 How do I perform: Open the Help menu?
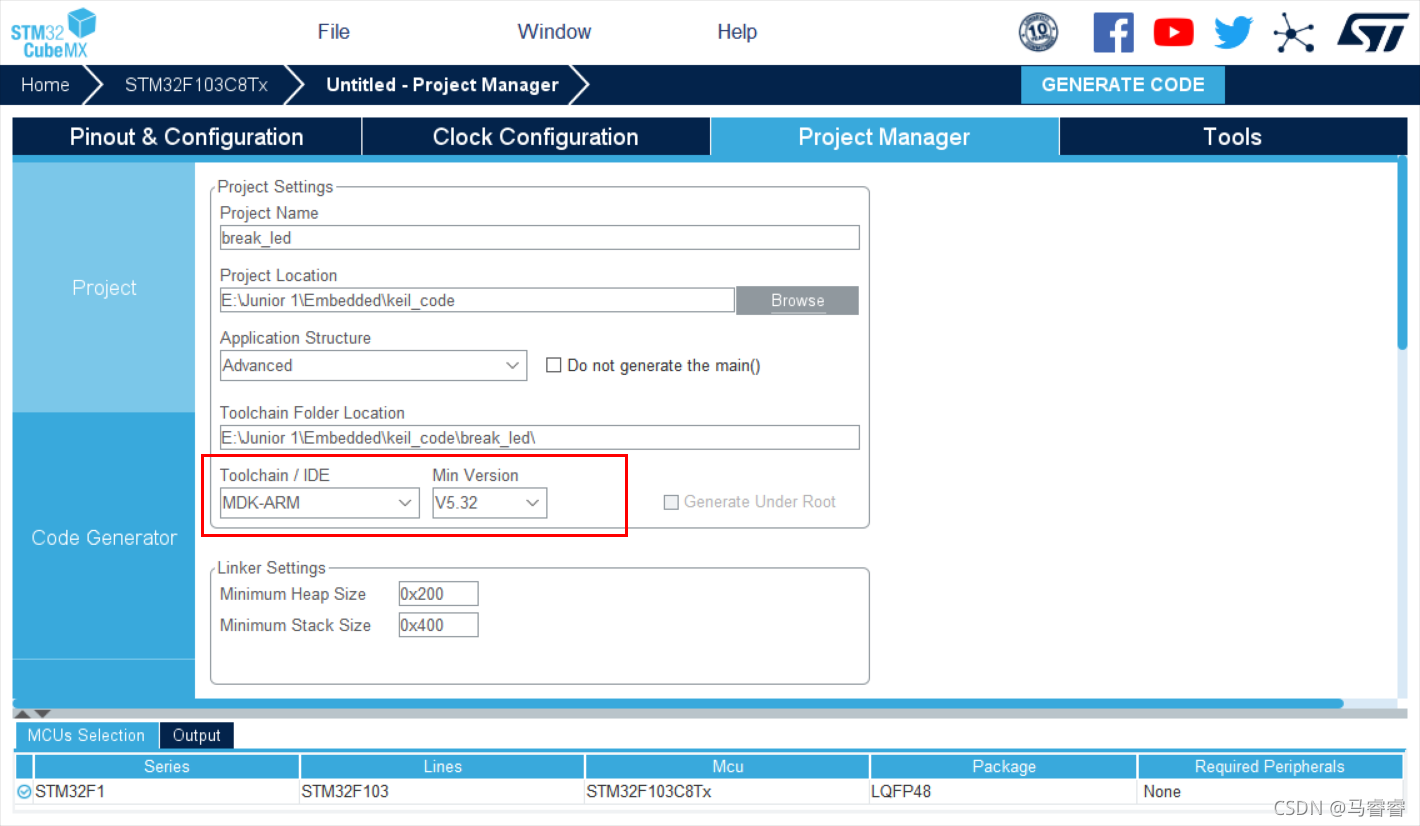coord(737,31)
